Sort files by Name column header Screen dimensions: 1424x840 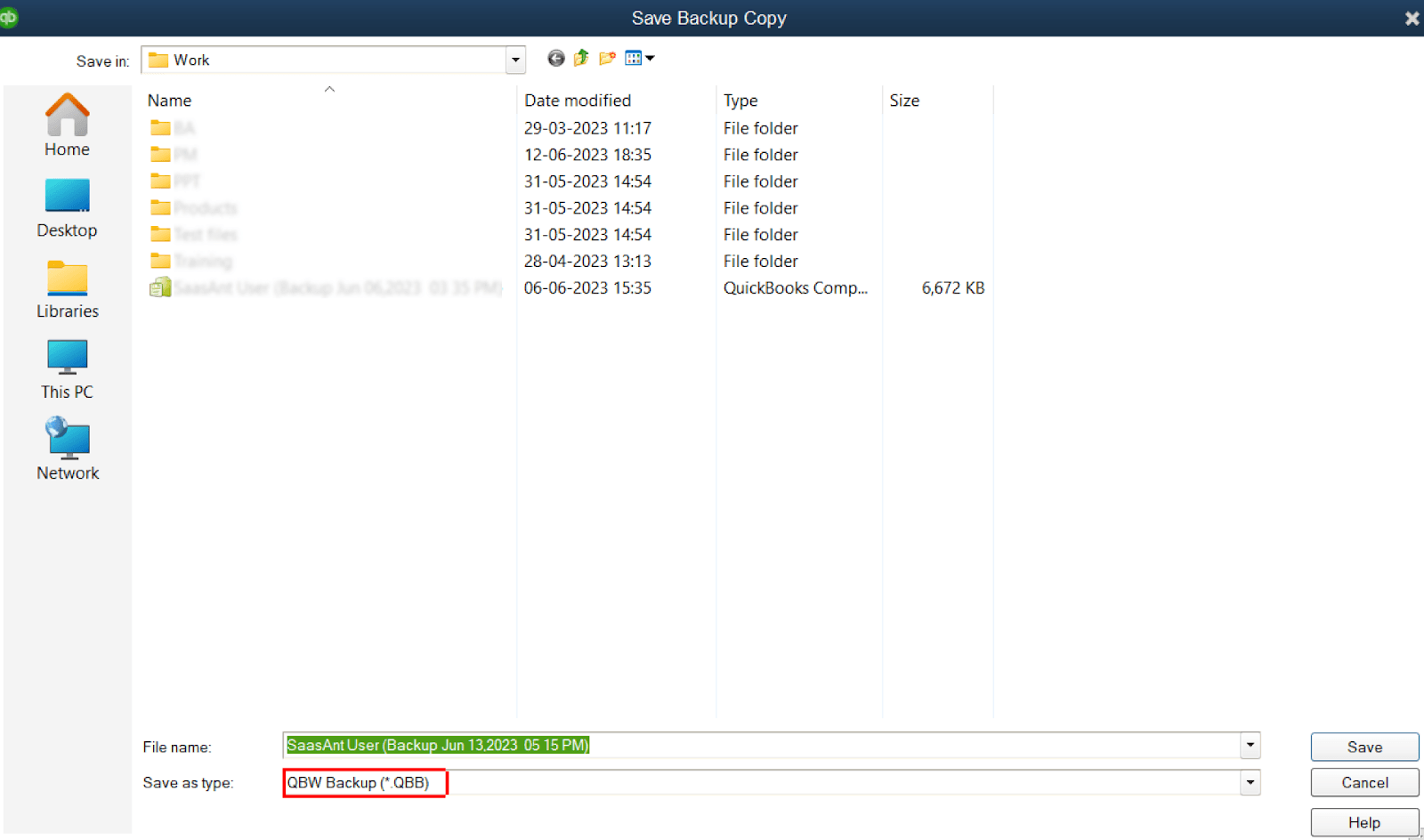170,101
